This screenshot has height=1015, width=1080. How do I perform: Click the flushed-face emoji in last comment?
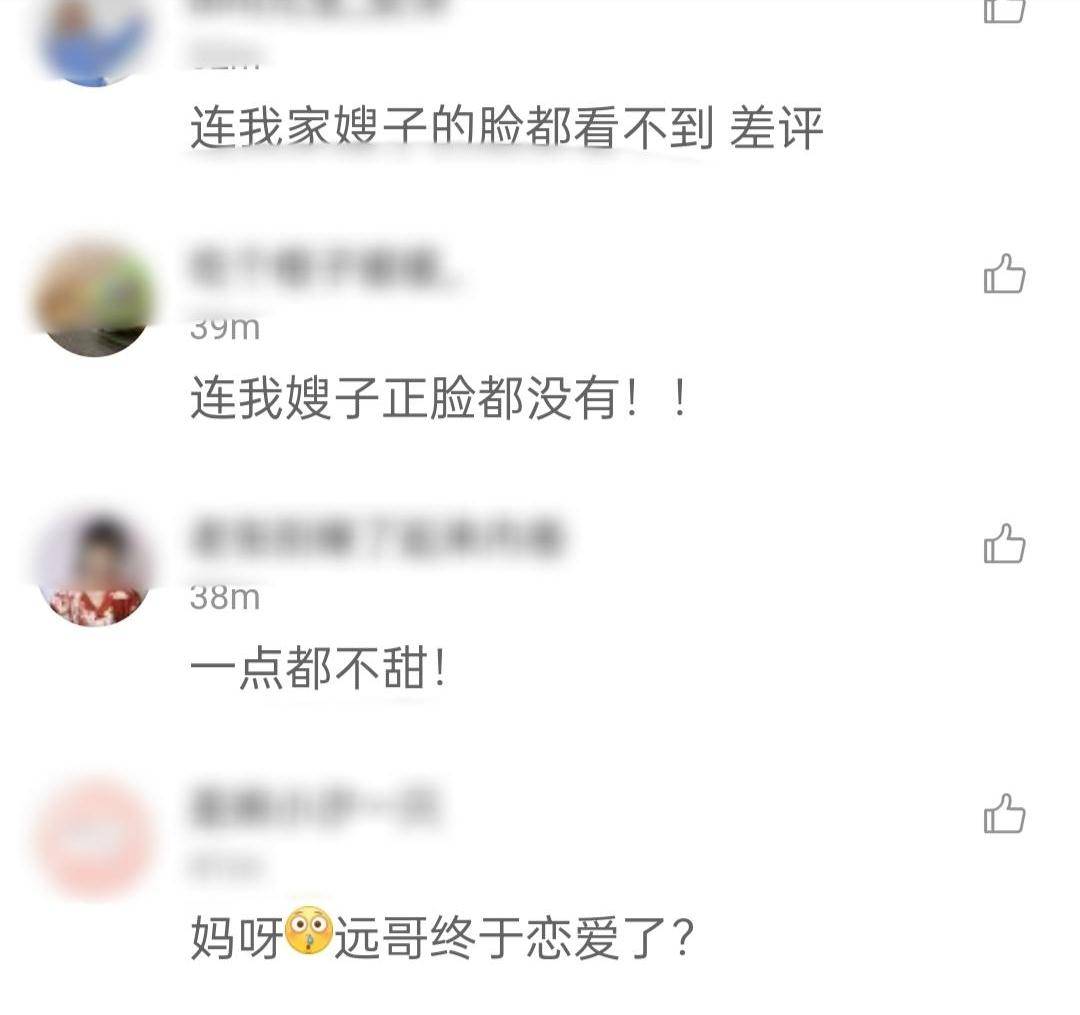(309, 932)
